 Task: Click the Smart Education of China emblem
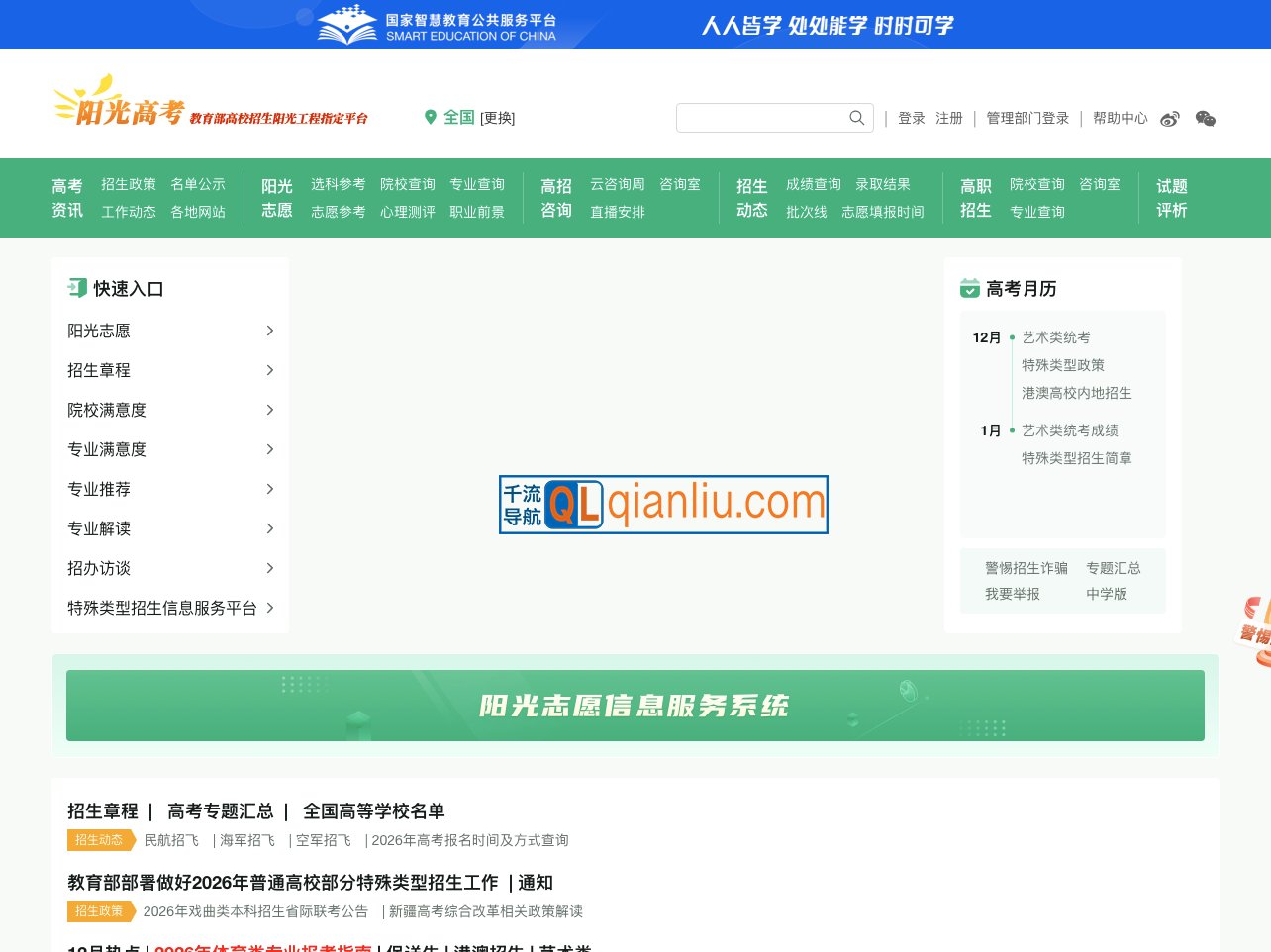[346, 24]
